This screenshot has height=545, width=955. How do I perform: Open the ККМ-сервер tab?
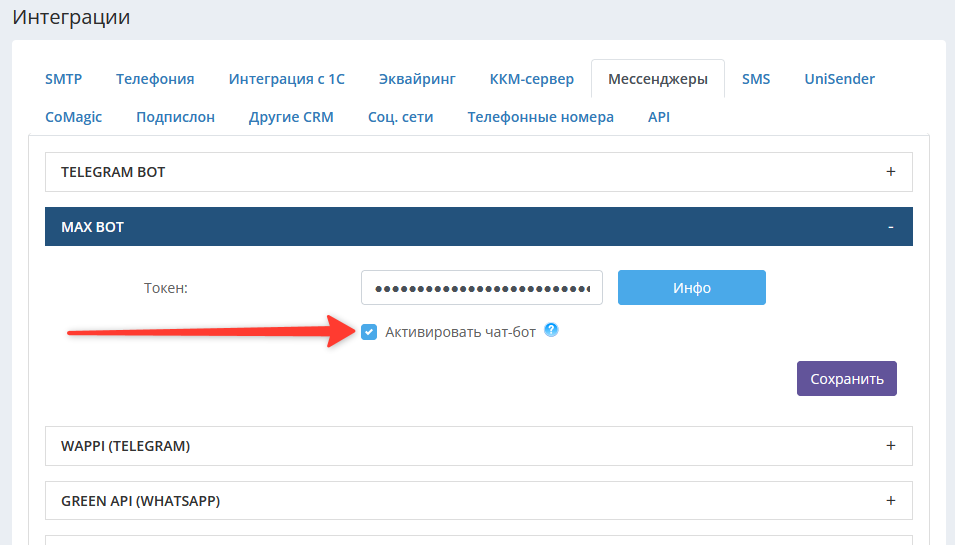(x=532, y=79)
